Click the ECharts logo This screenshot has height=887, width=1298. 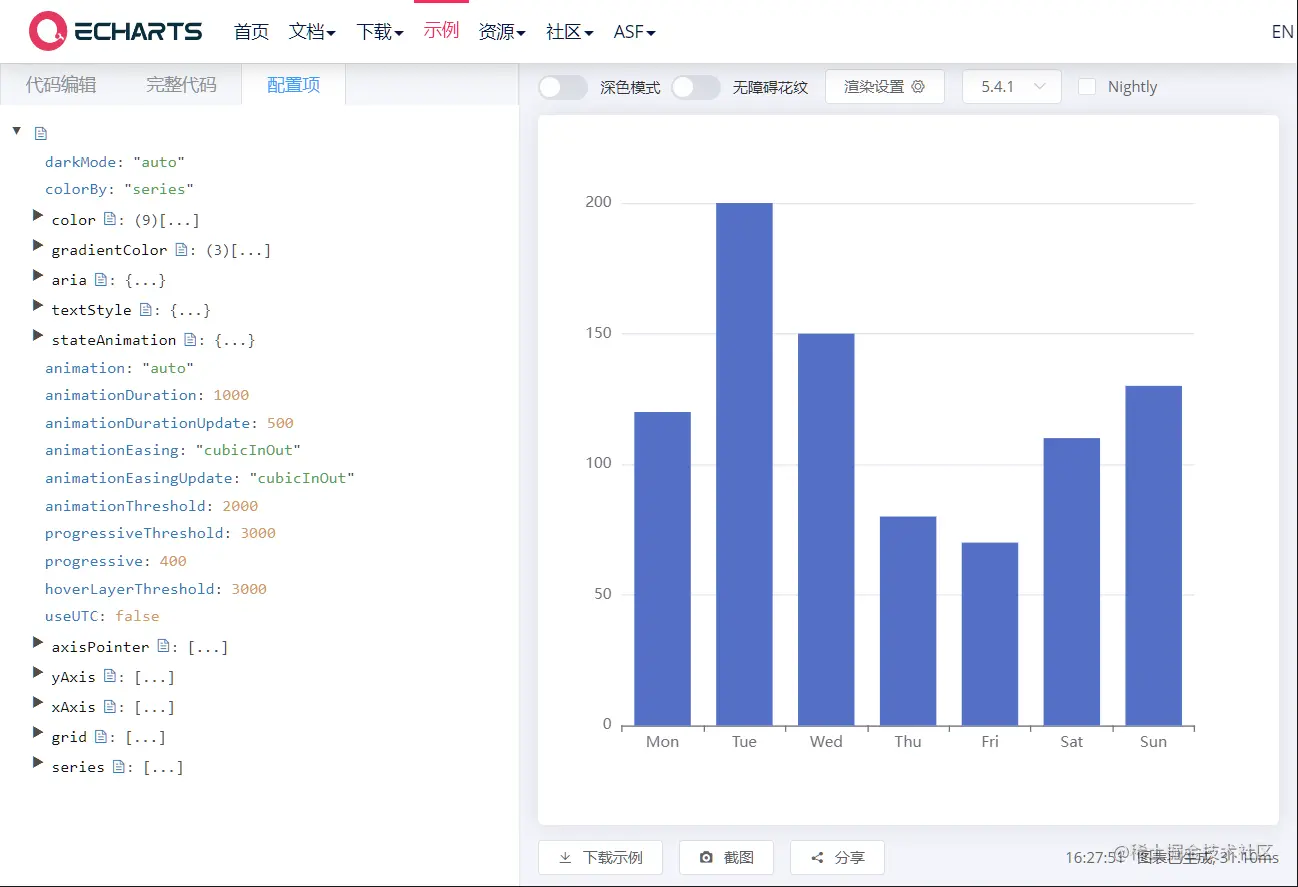tap(115, 31)
